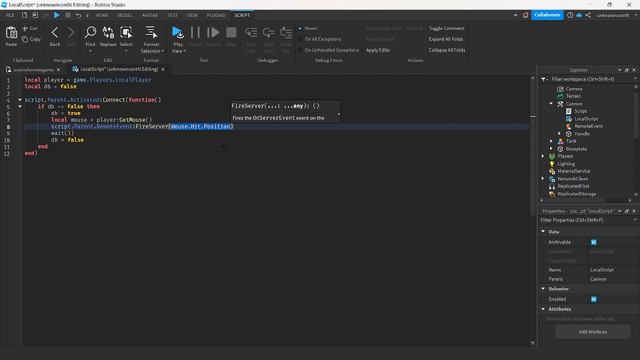This screenshot has width=640, height=360.
Task: Click the new file icon in top bar
Action: 24,15
